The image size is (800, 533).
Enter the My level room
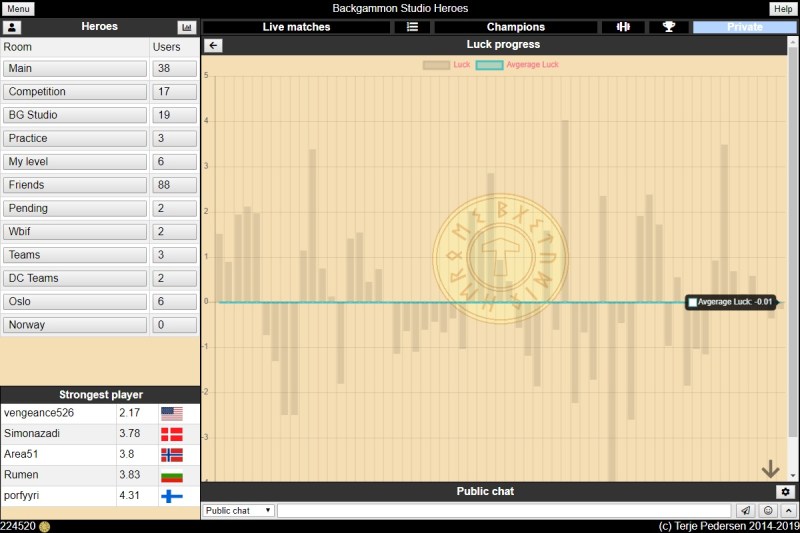74,162
